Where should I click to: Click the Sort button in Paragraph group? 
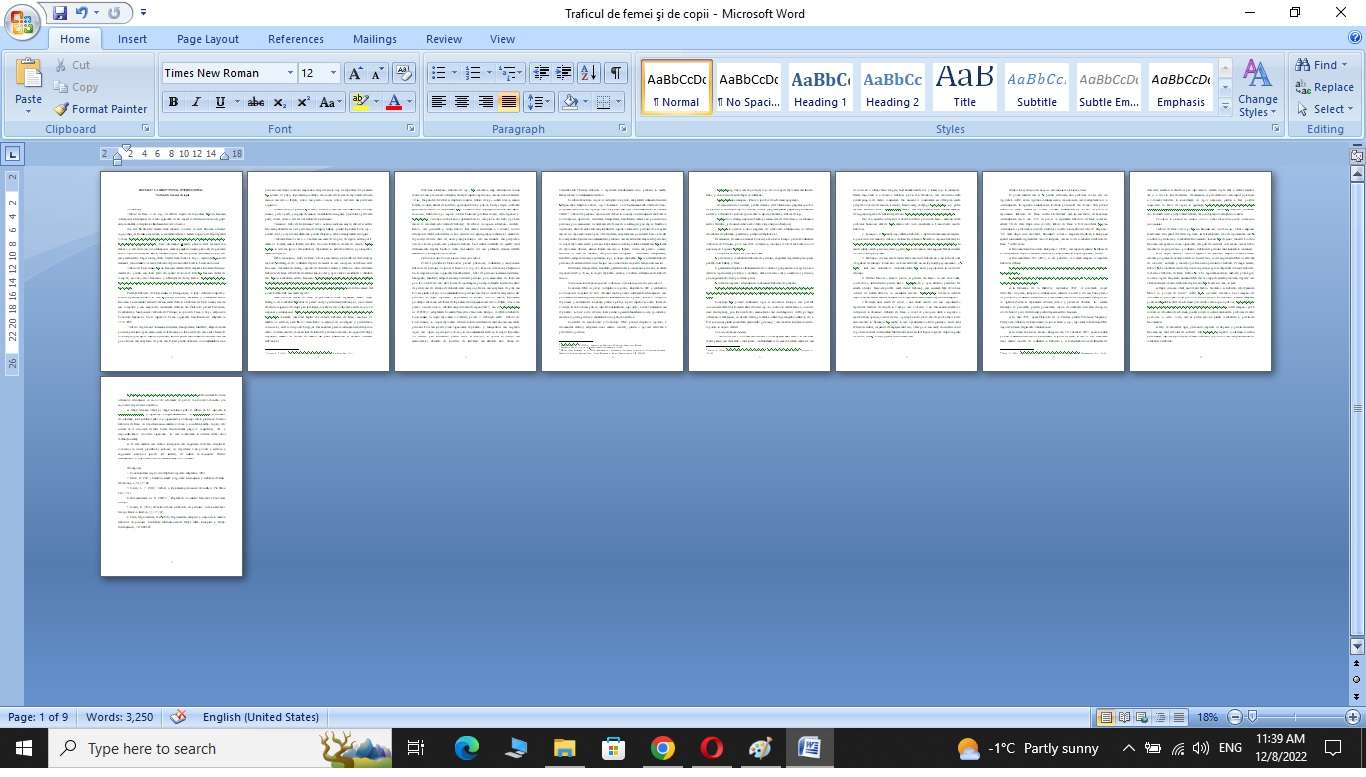(x=589, y=73)
